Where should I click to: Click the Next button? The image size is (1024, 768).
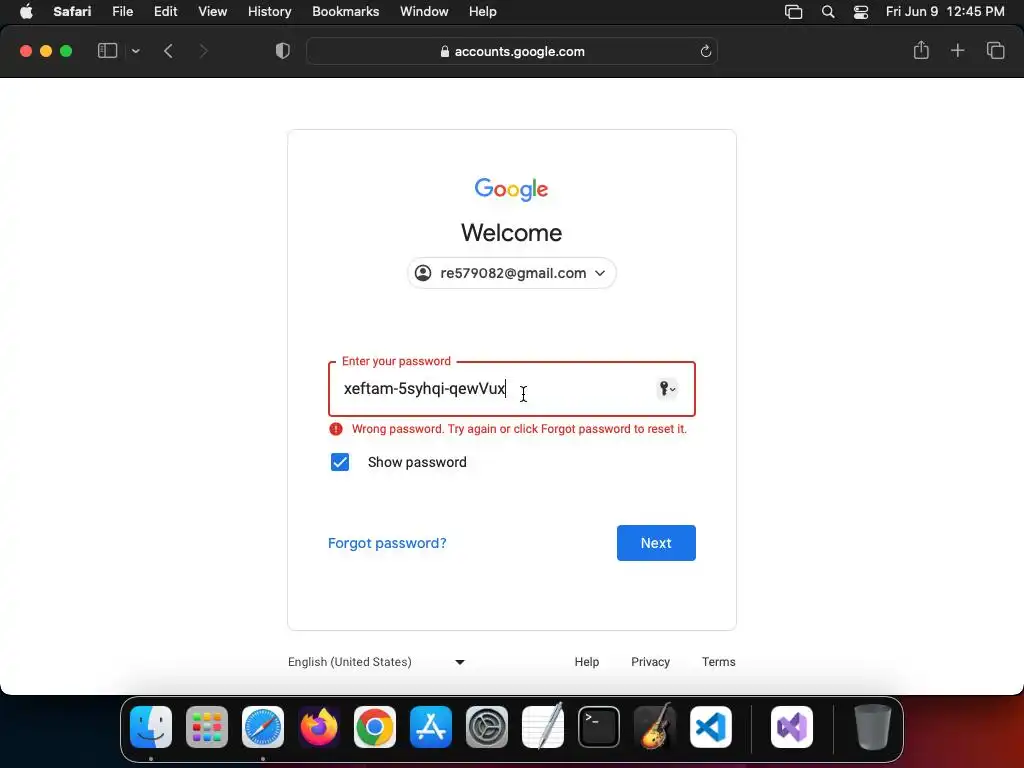(x=656, y=543)
